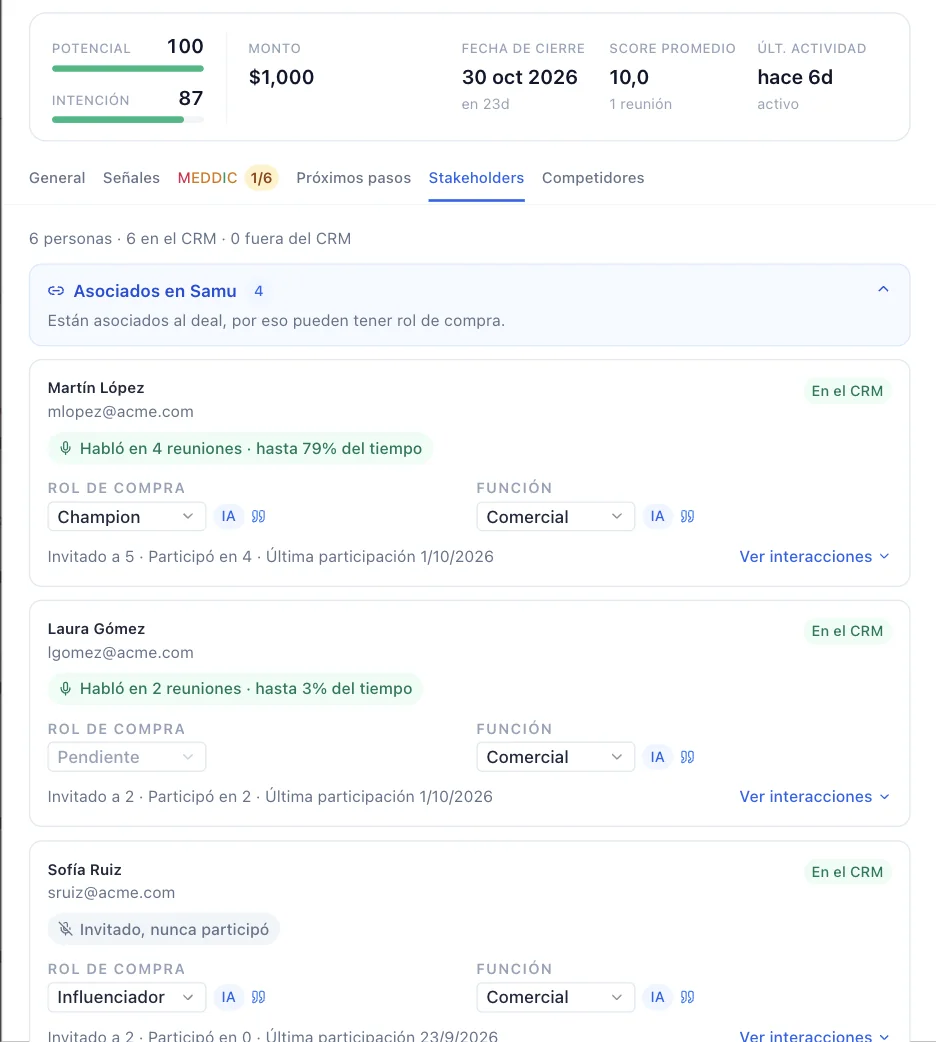
Task: Click the Potencial progress bar
Action: click(x=128, y=68)
